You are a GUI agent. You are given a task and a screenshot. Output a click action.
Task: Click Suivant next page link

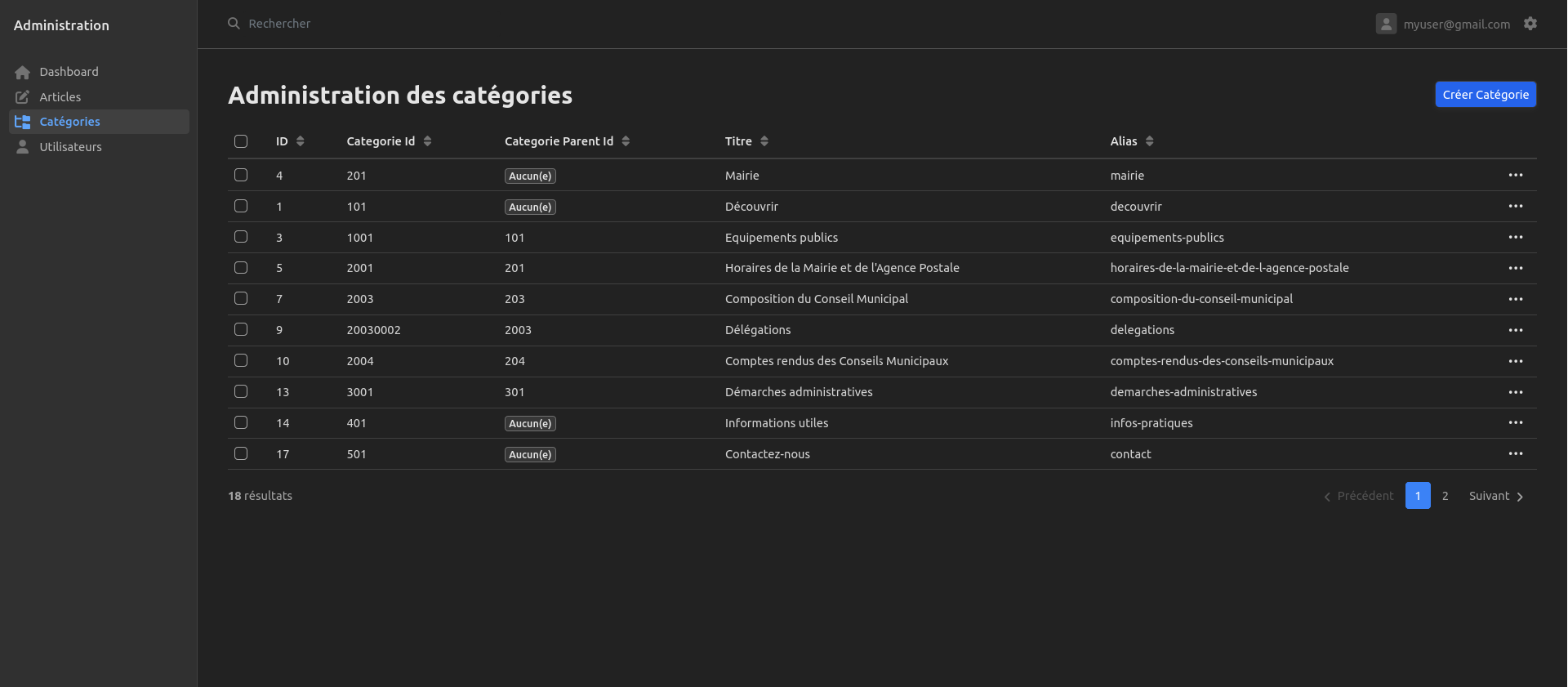tap(1496, 496)
